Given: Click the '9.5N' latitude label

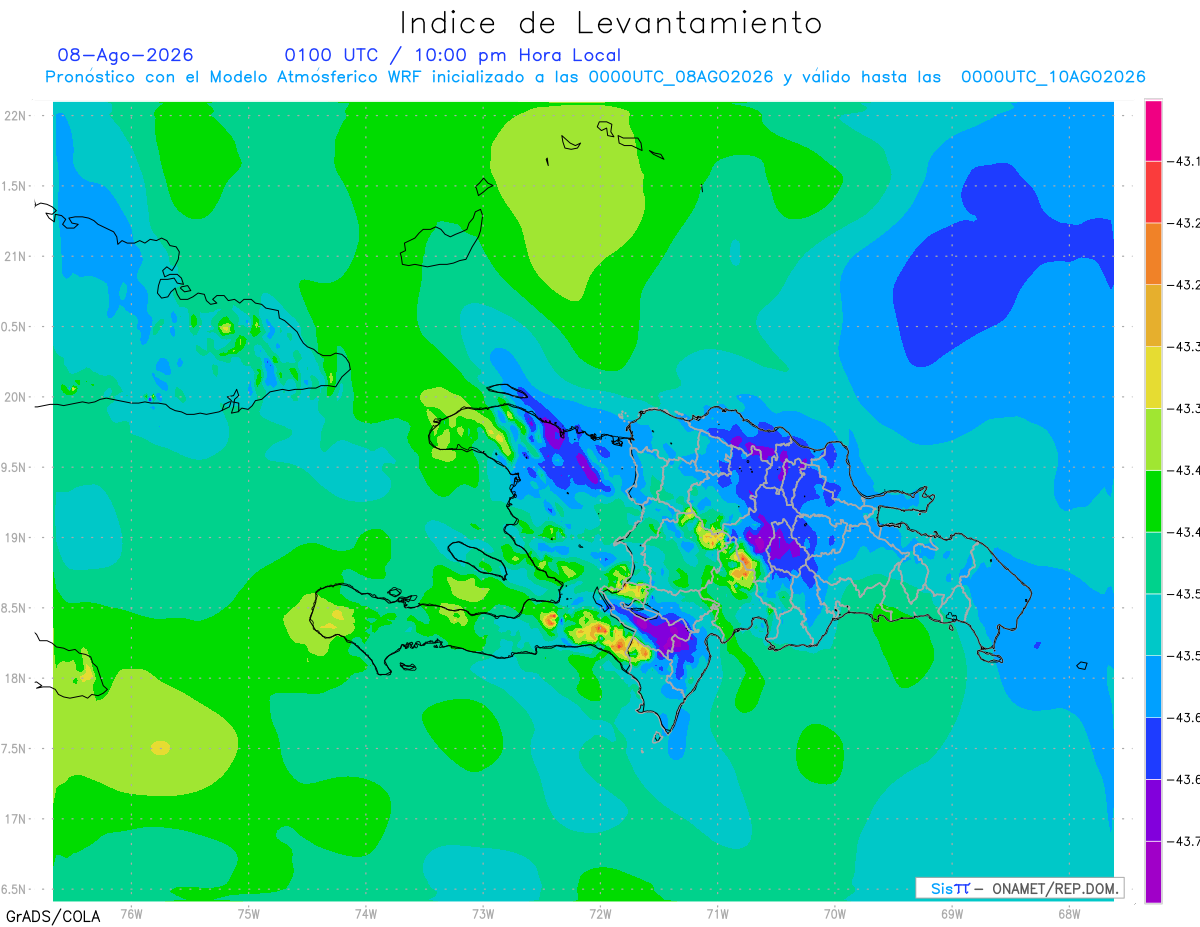Looking at the screenshot, I should point(14,468).
